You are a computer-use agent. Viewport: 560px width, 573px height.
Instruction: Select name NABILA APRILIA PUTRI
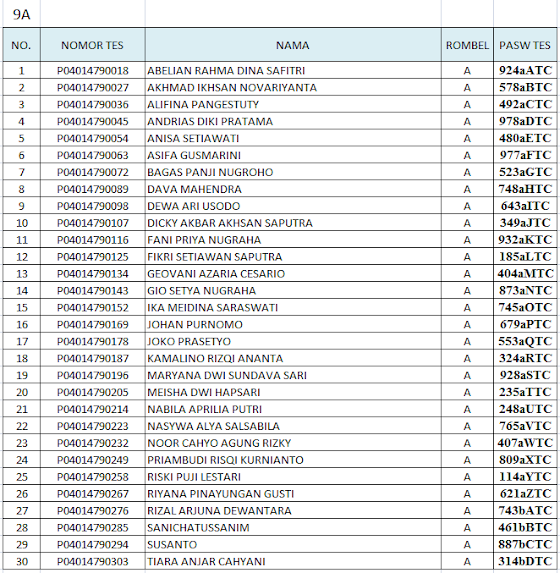click(x=204, y=409)
